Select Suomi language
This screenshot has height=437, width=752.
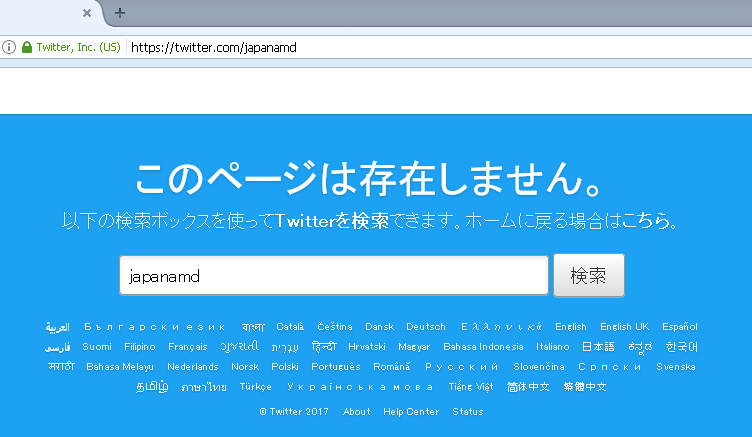pos(97,346)
